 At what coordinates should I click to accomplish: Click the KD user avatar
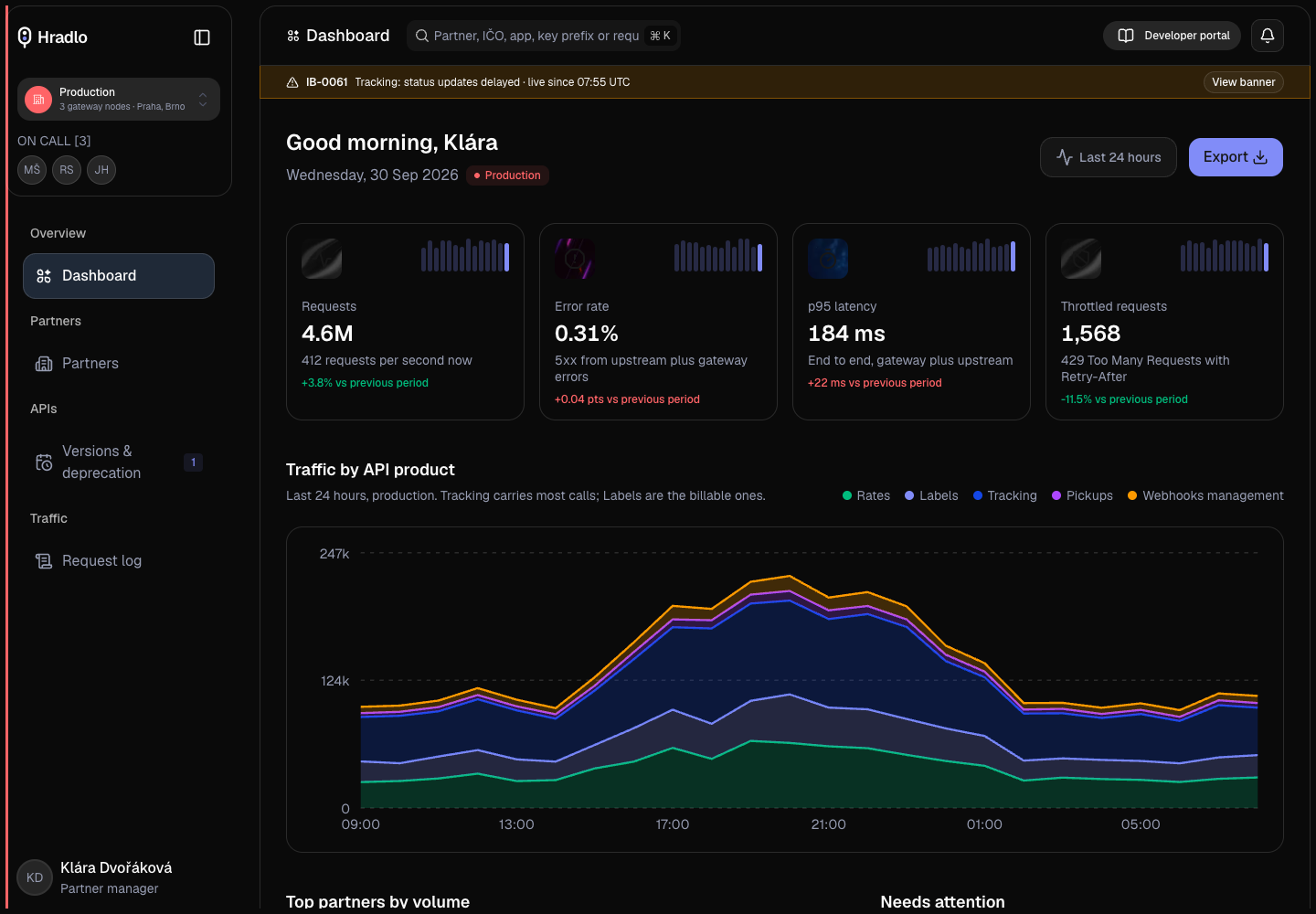click(x=35, y=877)
